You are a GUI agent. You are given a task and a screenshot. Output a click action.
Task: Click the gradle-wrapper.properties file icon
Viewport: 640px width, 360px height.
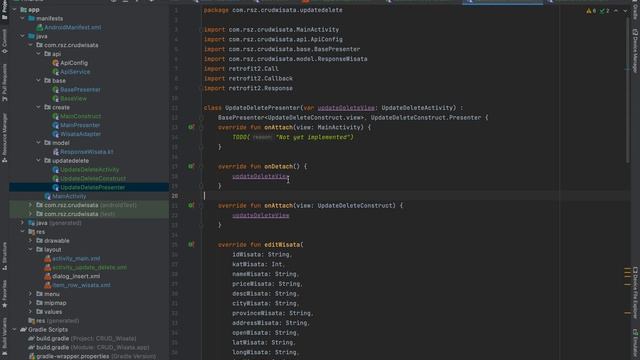coord(32,356)
